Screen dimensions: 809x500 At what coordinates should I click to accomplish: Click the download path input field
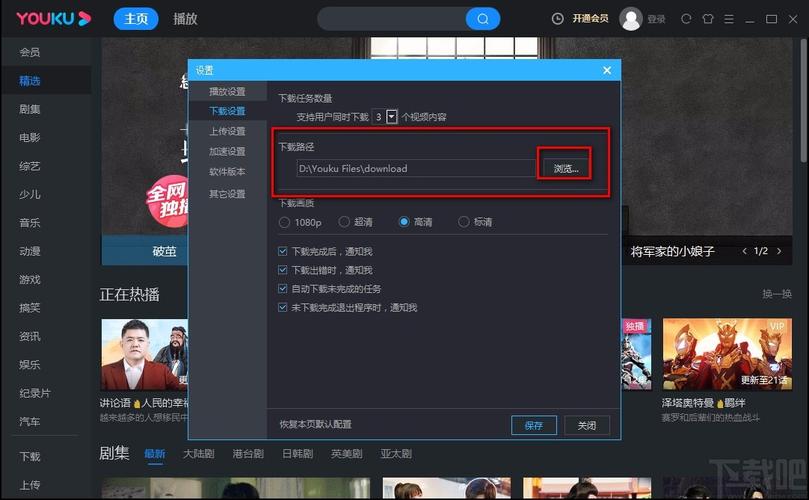pyautogui.click(x=416, y=169)
